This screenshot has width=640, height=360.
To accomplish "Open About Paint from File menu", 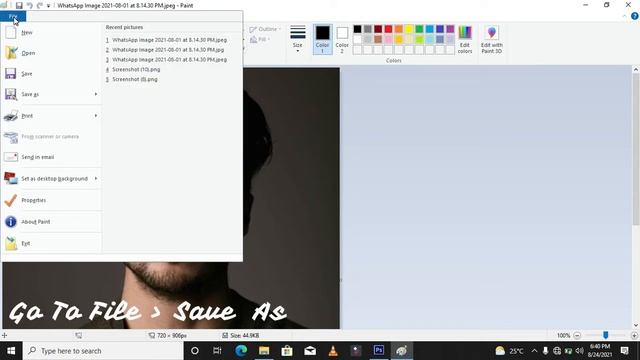I will pos(51,222).
